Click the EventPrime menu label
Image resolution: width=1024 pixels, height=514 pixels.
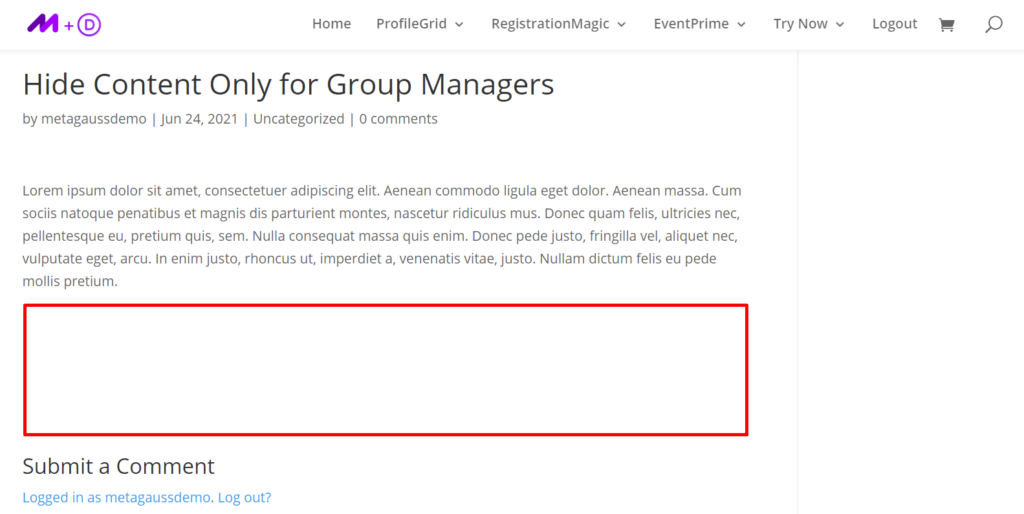coord(691,24)
